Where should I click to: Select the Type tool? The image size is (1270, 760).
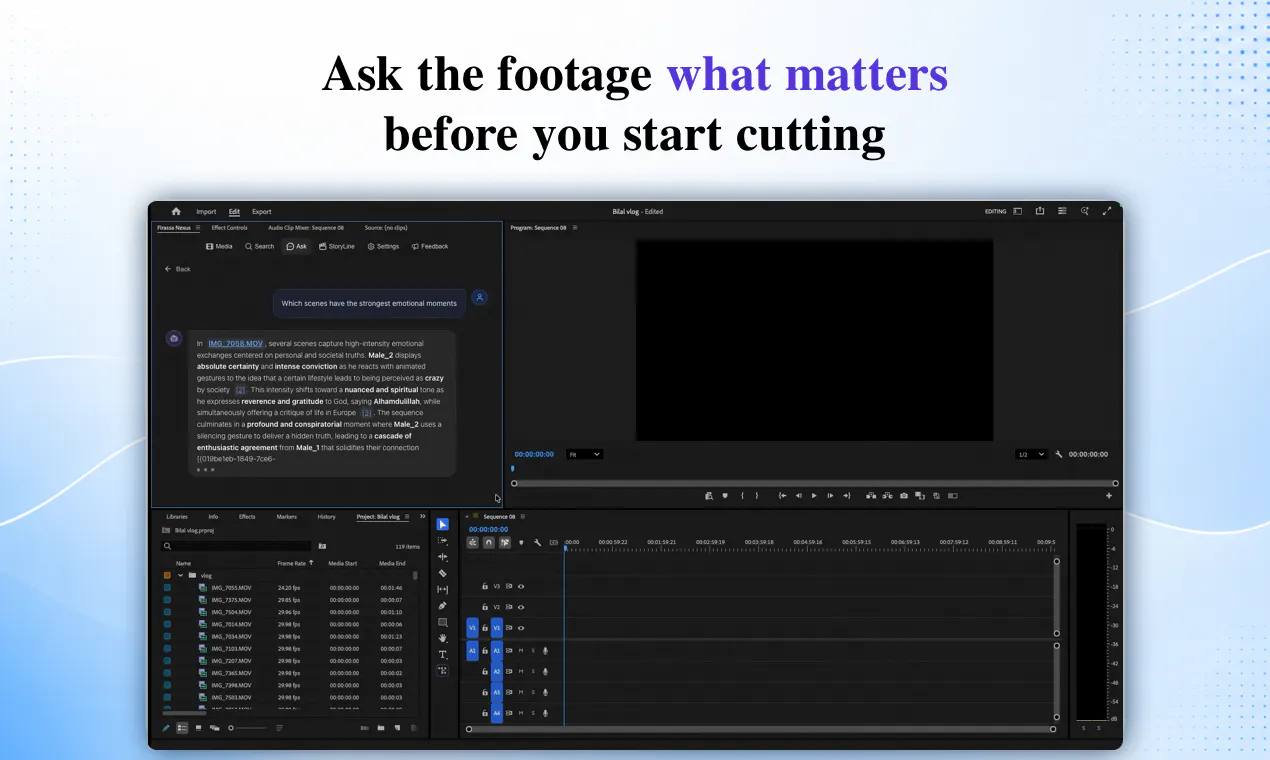[x=443, y=654]
